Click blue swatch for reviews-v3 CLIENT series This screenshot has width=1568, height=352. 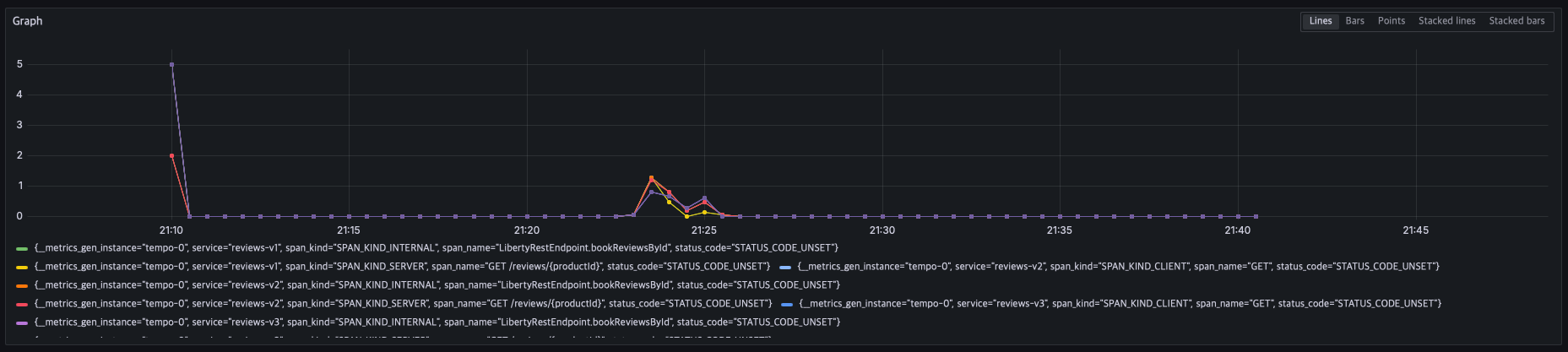[787, 304]
